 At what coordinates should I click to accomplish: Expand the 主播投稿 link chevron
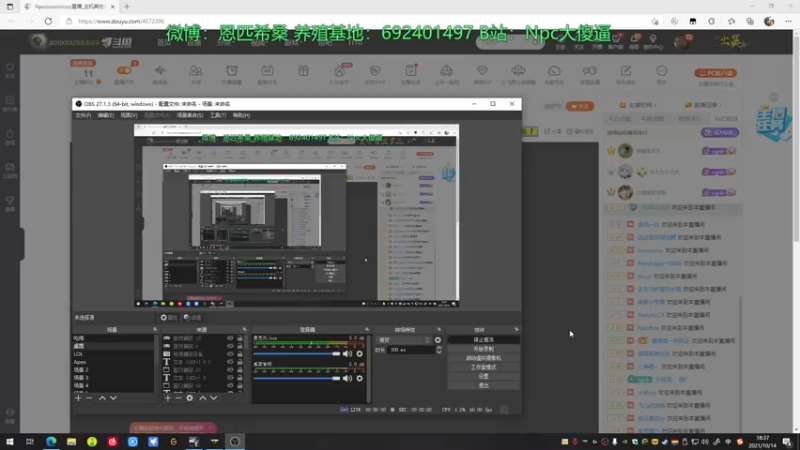(x=655, y=105)
